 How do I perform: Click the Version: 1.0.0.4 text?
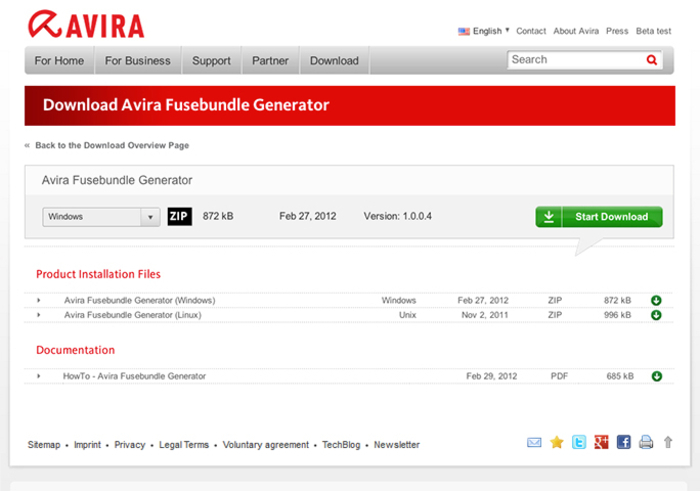point(397,216)
